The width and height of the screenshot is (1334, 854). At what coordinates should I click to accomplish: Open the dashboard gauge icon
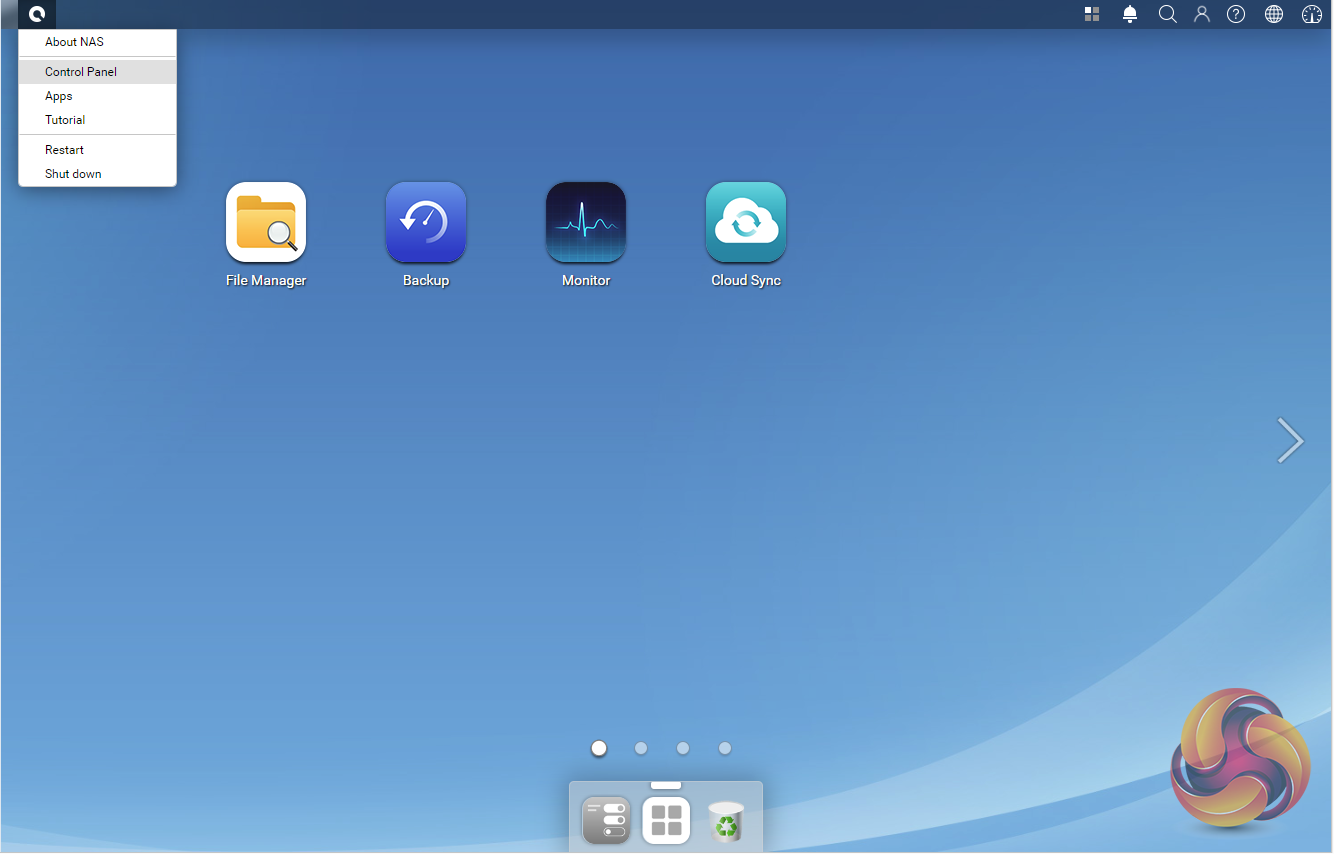(1312, 14)
